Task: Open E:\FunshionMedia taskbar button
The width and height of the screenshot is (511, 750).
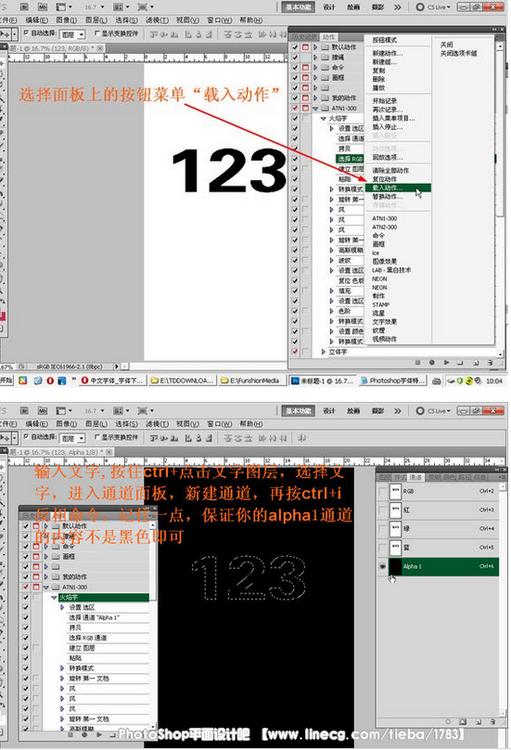Action: pos(251,381)
